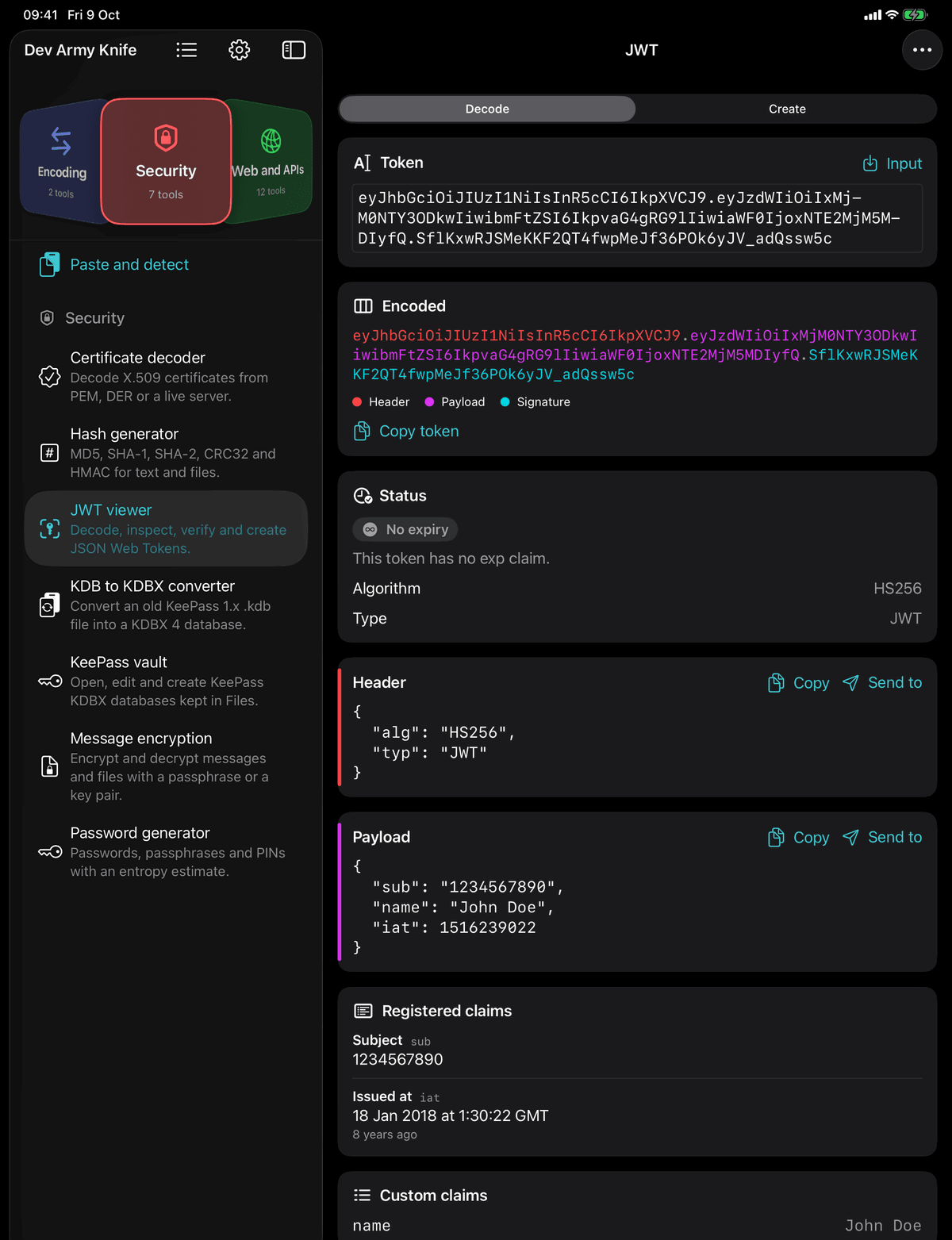952x1240 pixels.
Task: Click the cyan Signature legend dot
Action: point(505,402)
